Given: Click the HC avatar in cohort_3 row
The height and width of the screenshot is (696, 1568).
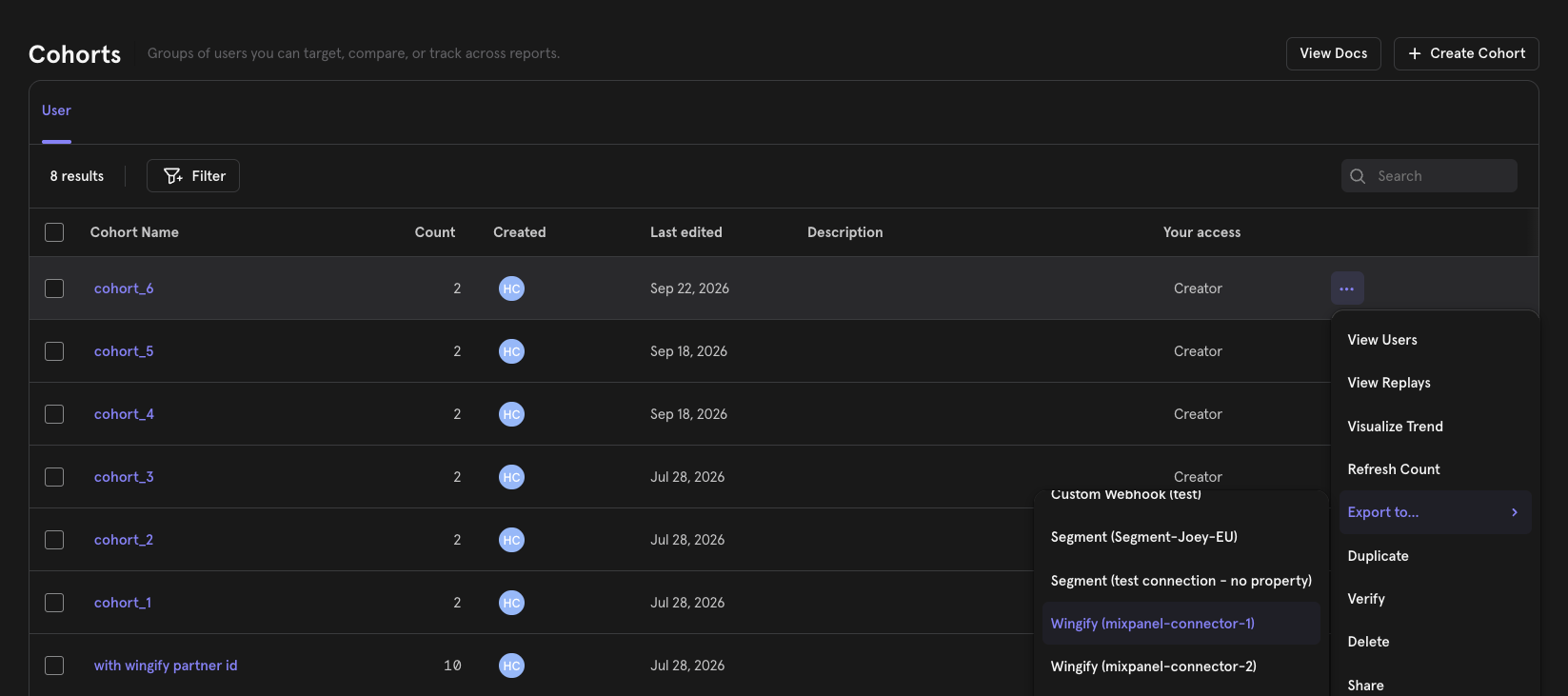Looking at the screenshot, I should click(511, 477).
